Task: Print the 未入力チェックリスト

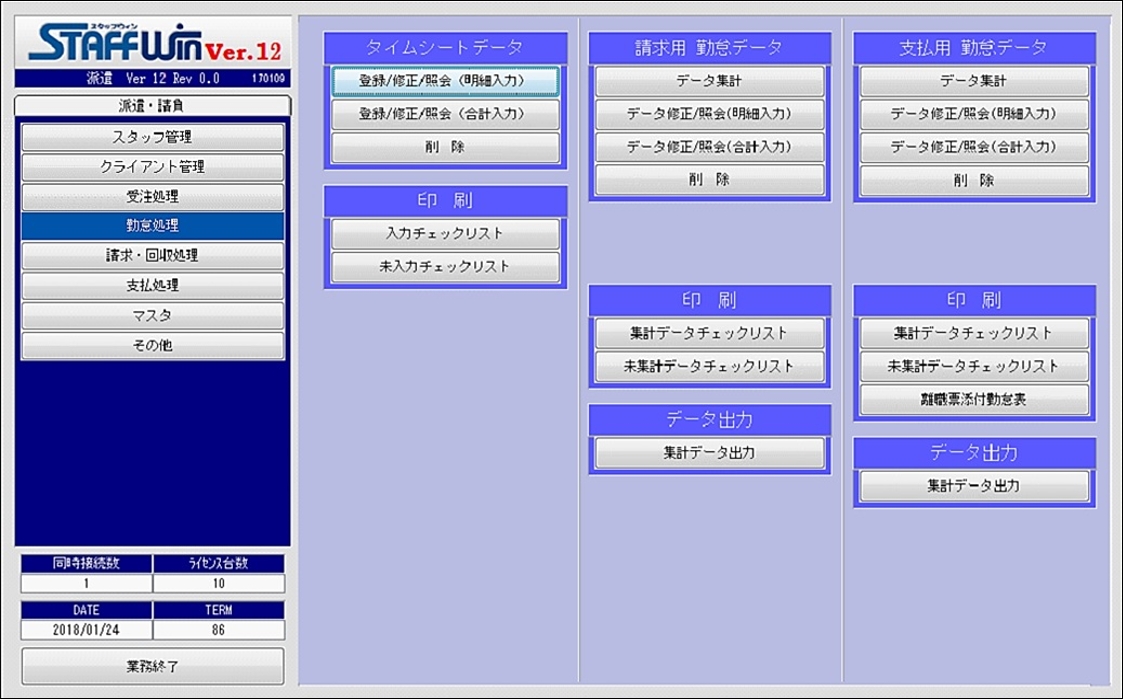Action: 445,267
